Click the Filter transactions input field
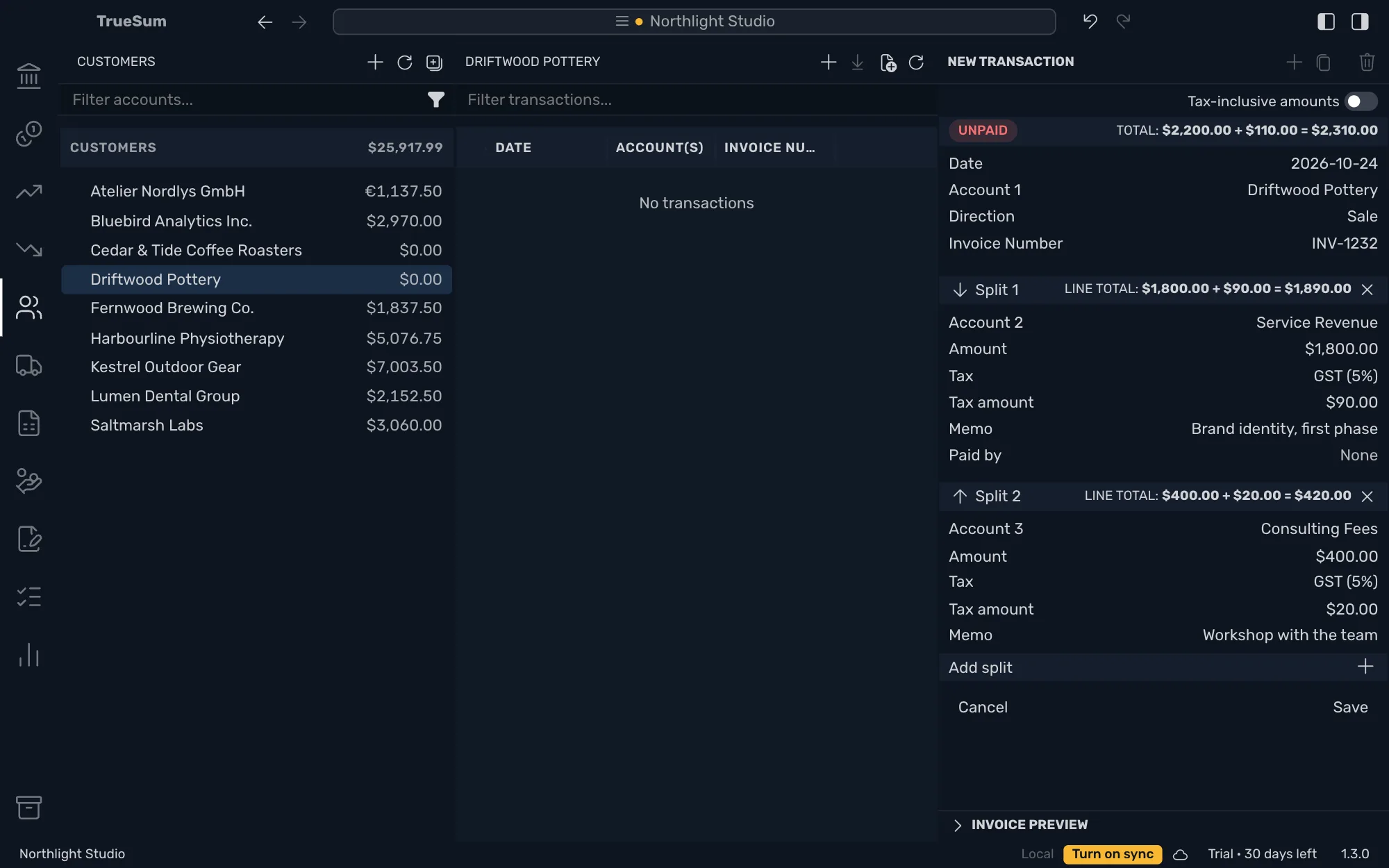This screenshot has height=868, width=1389. click(697, 100)
